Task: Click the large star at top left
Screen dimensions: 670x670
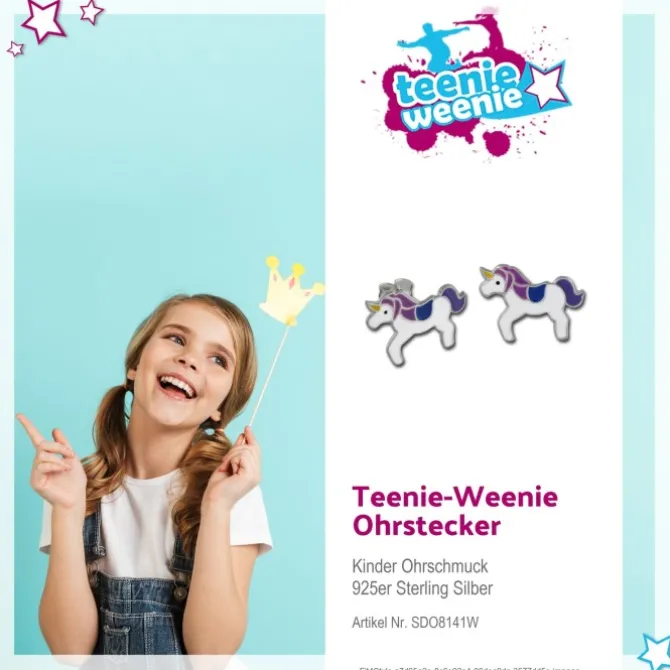Action: (44, 20)
